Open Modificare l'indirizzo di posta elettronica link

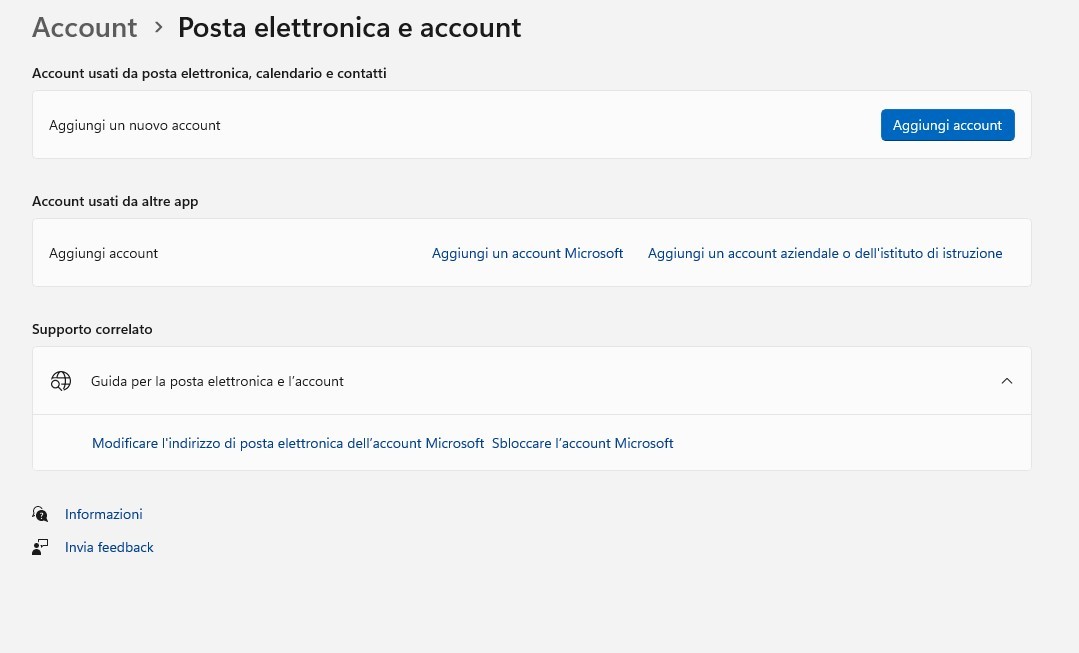tap(288, 443)
